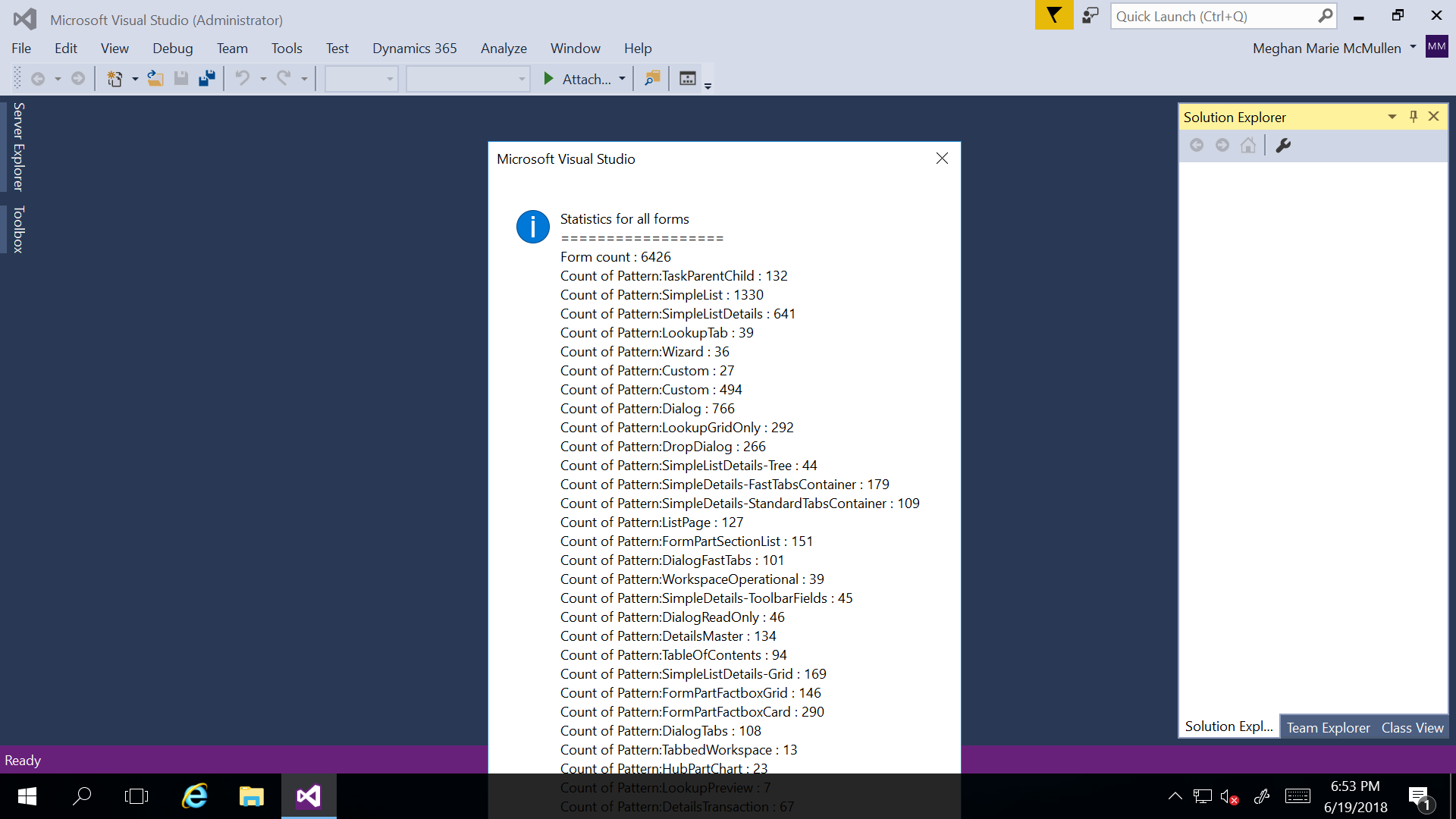The width and height of the screenshot is (1456, 819).
Task: Expand the New Project dropdown arrow
Action: coord(135,79)
